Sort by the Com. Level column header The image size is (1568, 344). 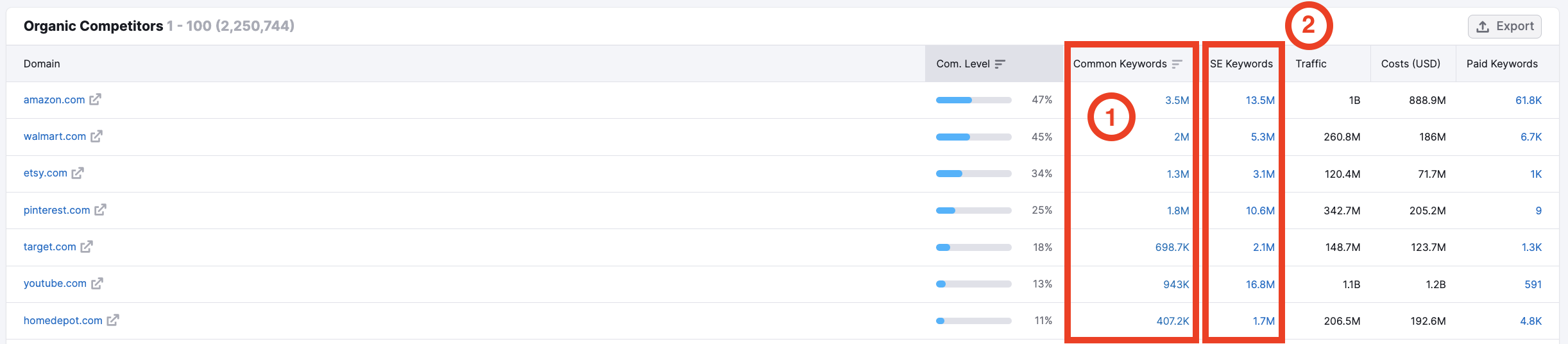[x=963, y=64]
